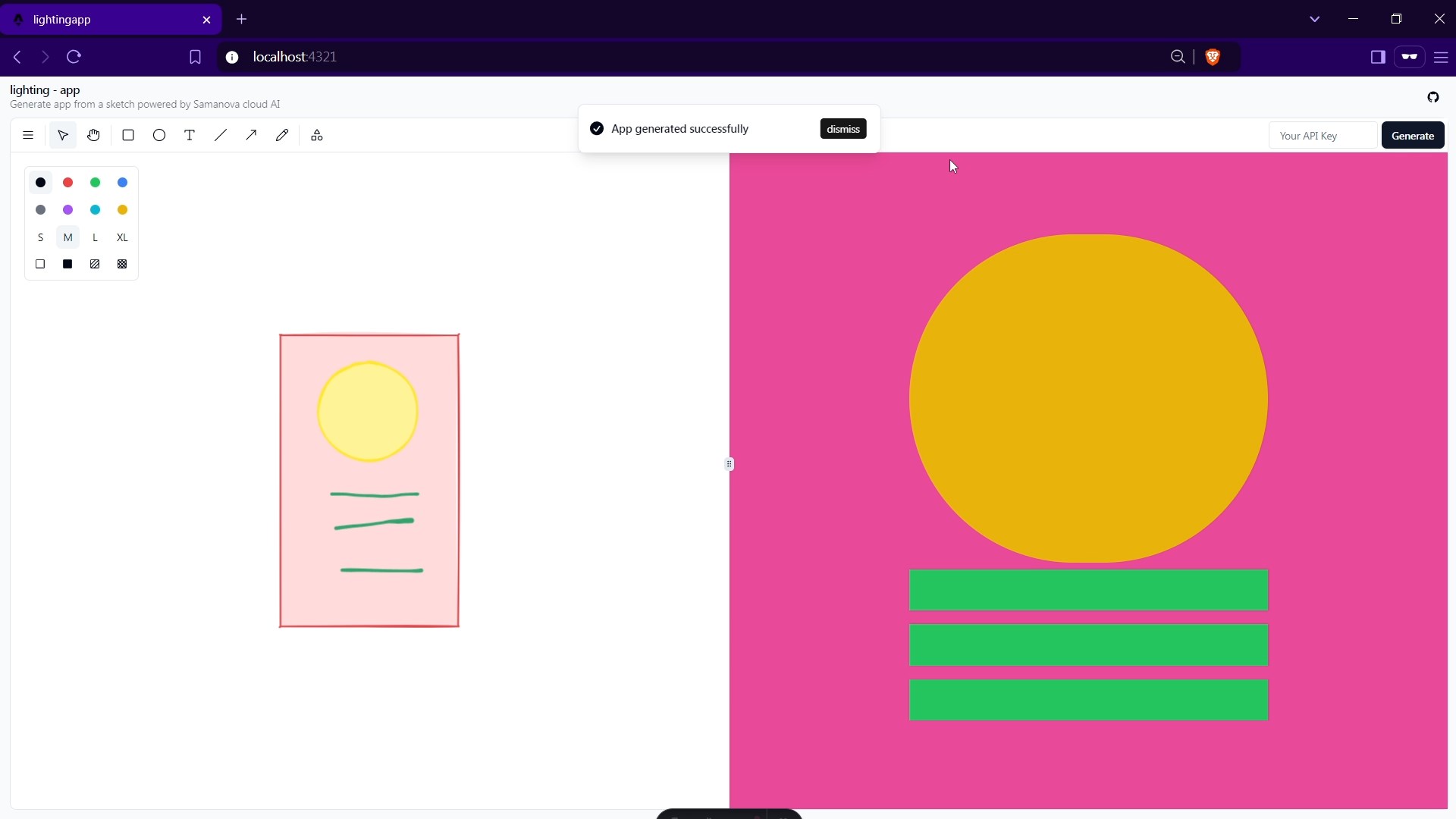Select the Line tool
Image resolution: width=1456 pixels, height=819 pixels.
pyautogui.click(x=221, y=136)
